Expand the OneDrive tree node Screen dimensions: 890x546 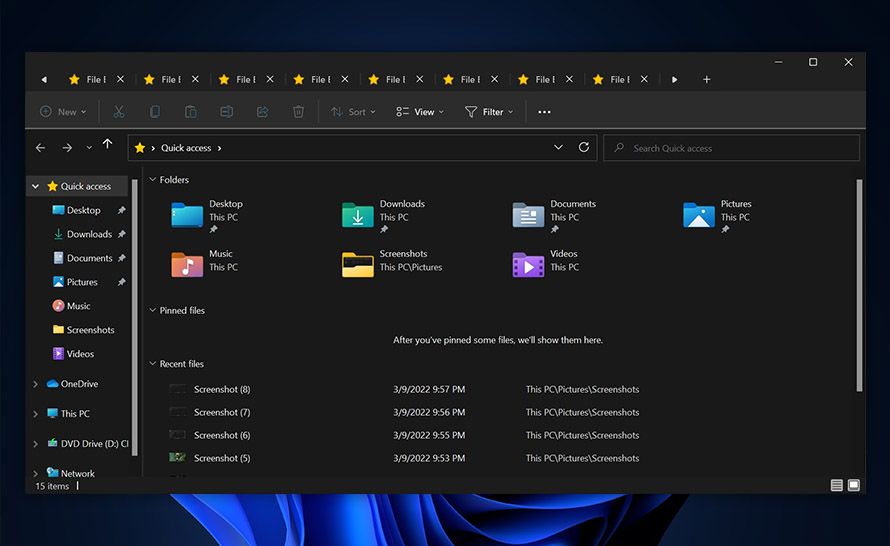36,384
